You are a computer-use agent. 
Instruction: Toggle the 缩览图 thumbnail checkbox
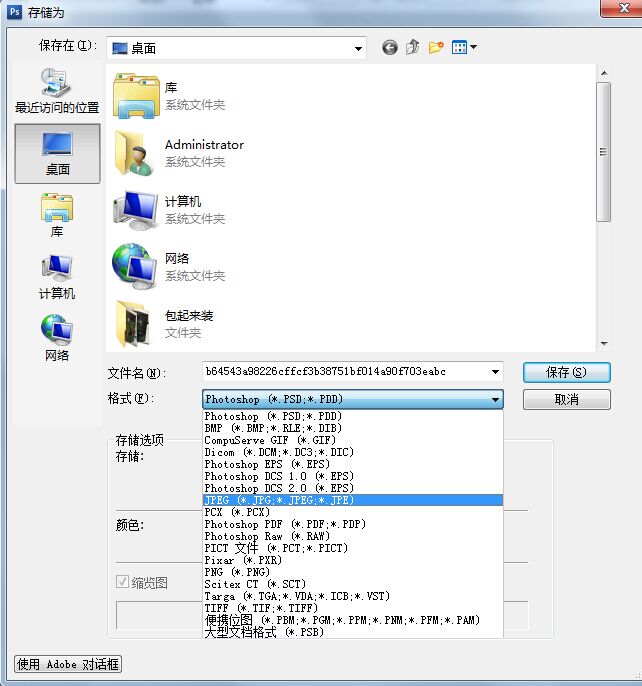click(x=122, y=582)
